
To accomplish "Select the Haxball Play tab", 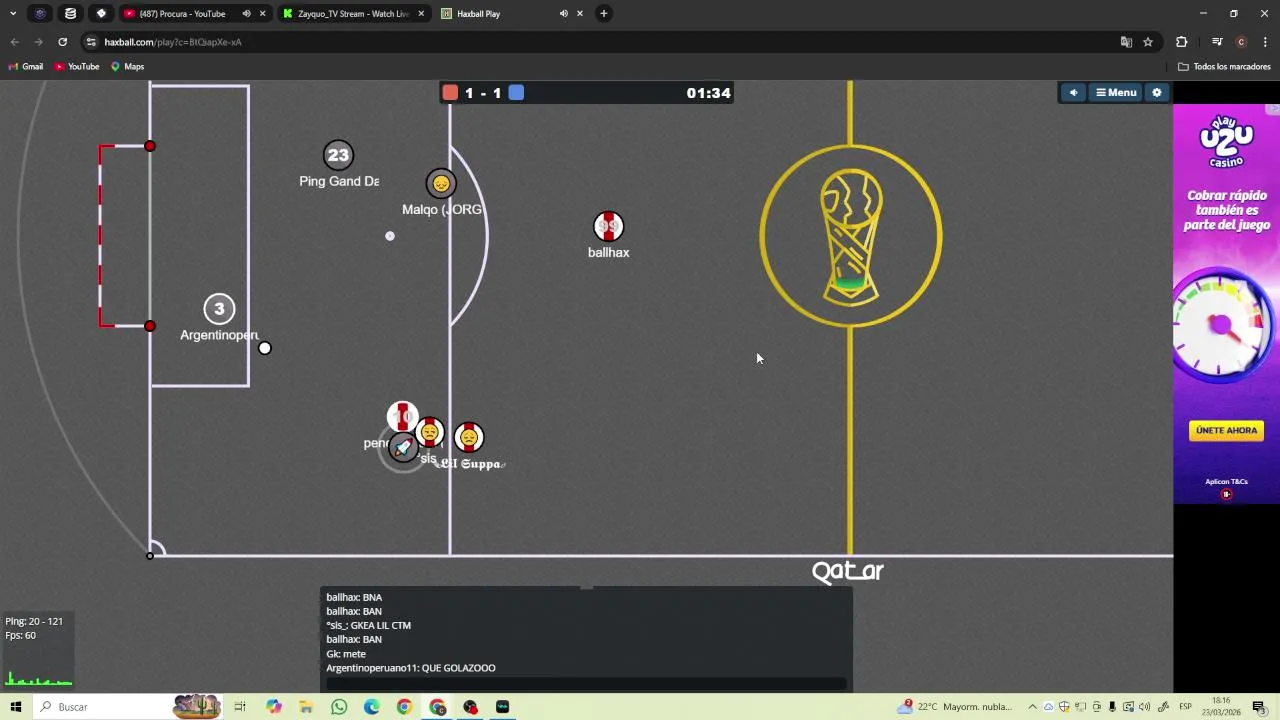I will pos(478,14).
